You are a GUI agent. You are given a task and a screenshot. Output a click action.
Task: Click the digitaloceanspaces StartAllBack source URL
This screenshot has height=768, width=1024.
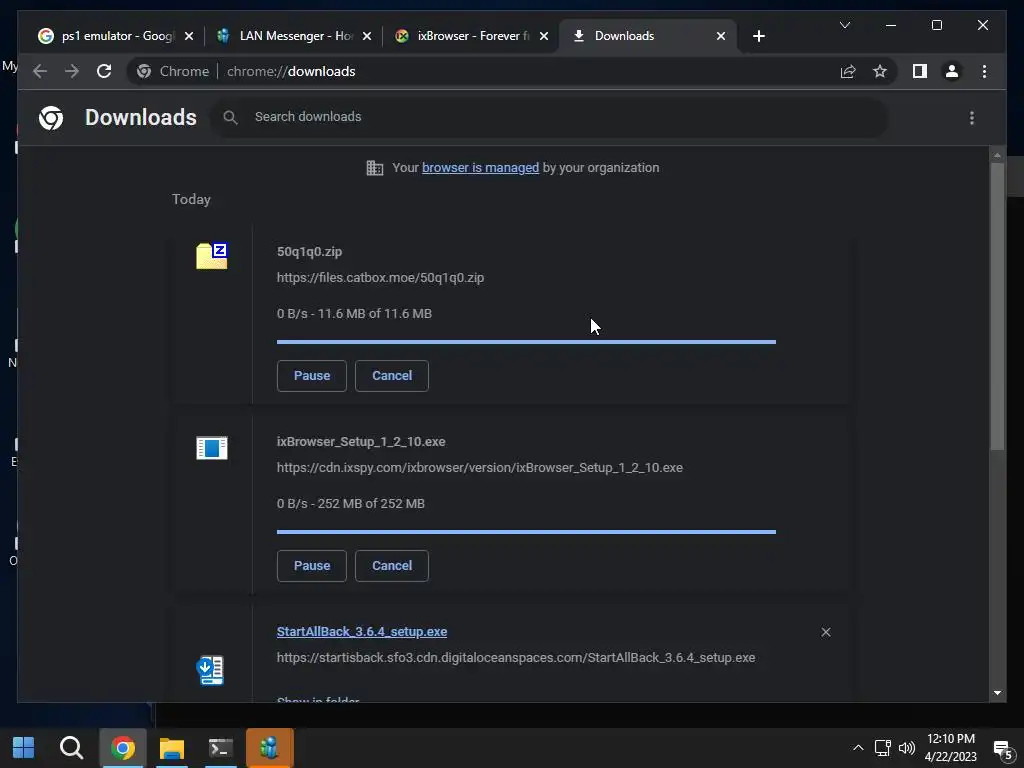(516, 658)
